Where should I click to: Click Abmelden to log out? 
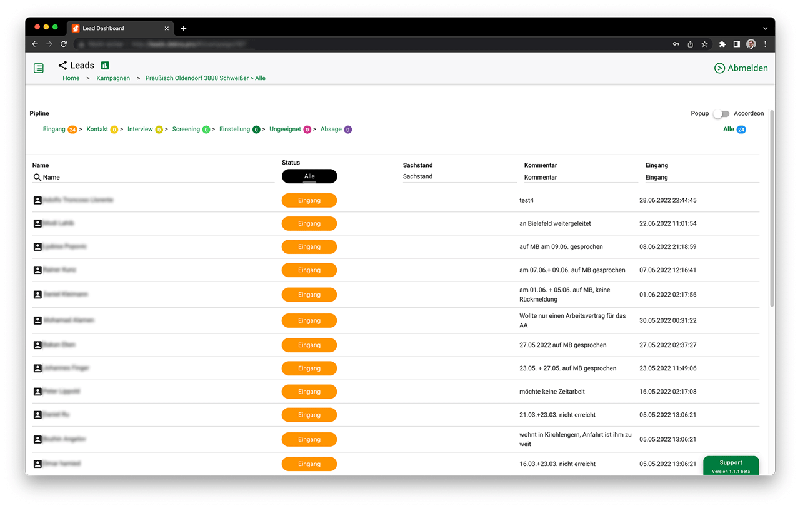point(741,68)
